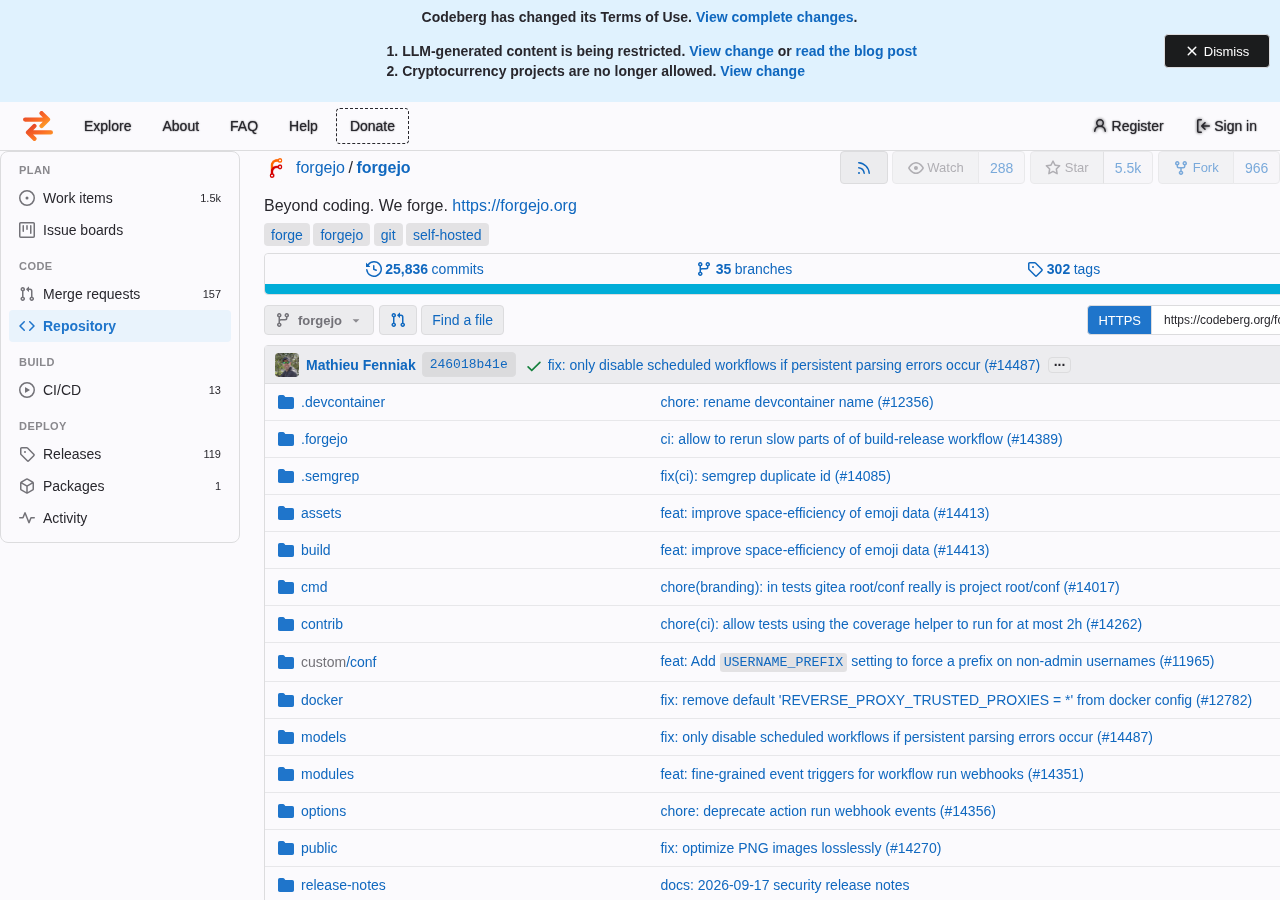Viewport: 1280px width, 900px height.
Task: Open Releases in the sidebar
Action: coord(120,454)
